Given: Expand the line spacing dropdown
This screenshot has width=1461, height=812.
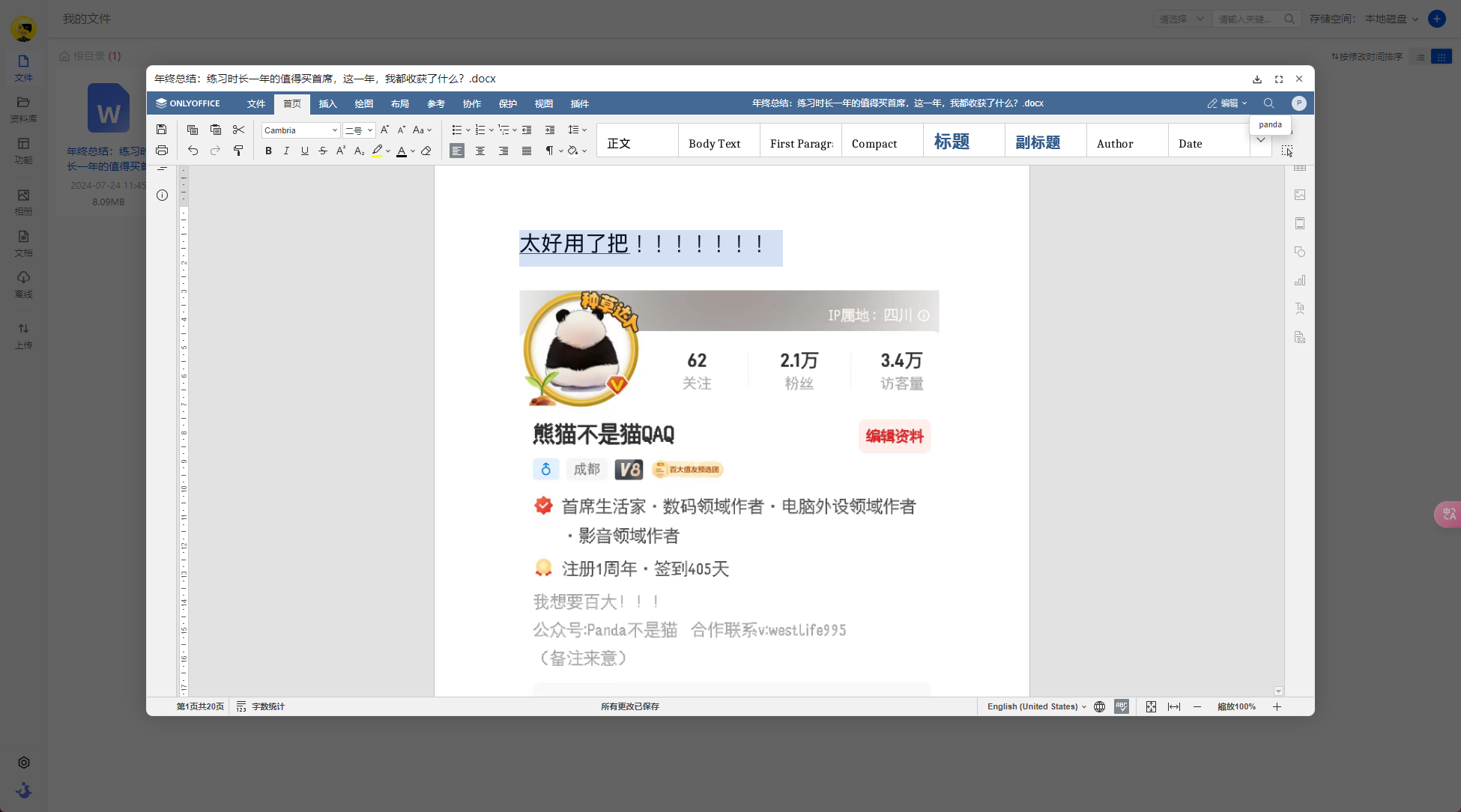Looking at the screenshot, I should tap(584, 130).
